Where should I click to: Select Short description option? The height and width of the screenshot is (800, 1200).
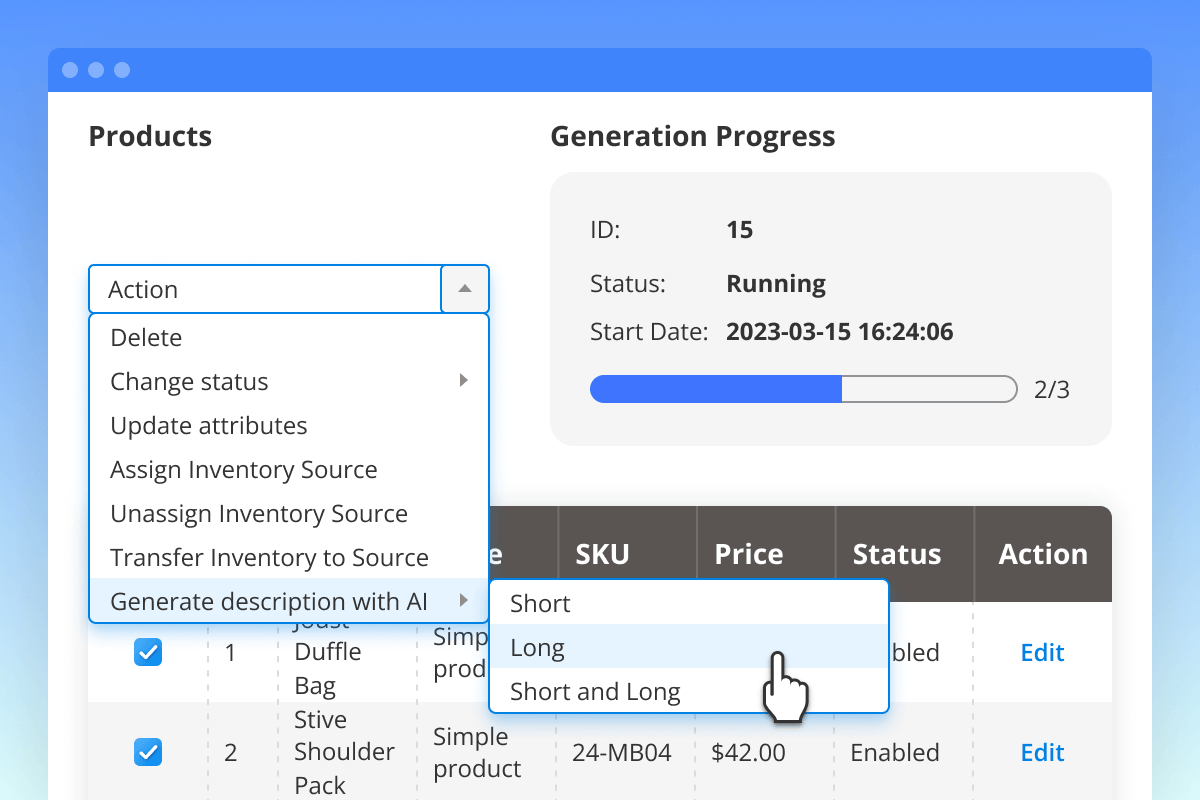click(x=540, y=604)
